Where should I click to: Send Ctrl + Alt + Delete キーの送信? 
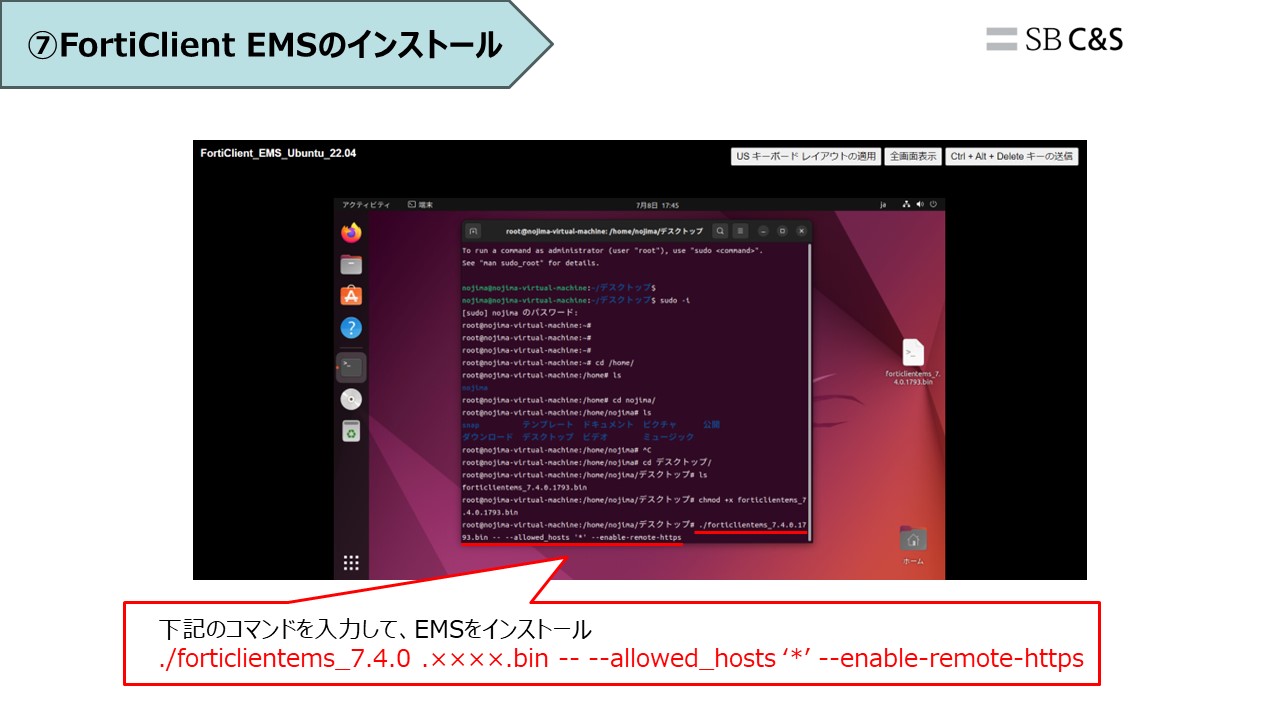(1012, 156)
